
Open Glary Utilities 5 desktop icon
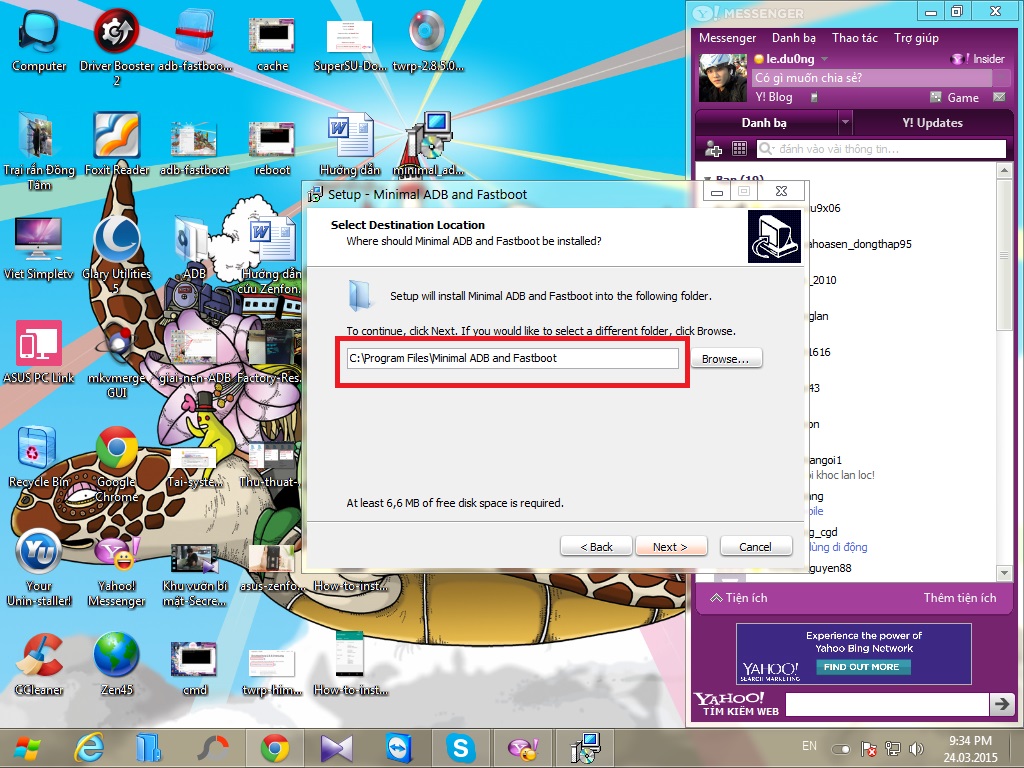tap(116, 255)
